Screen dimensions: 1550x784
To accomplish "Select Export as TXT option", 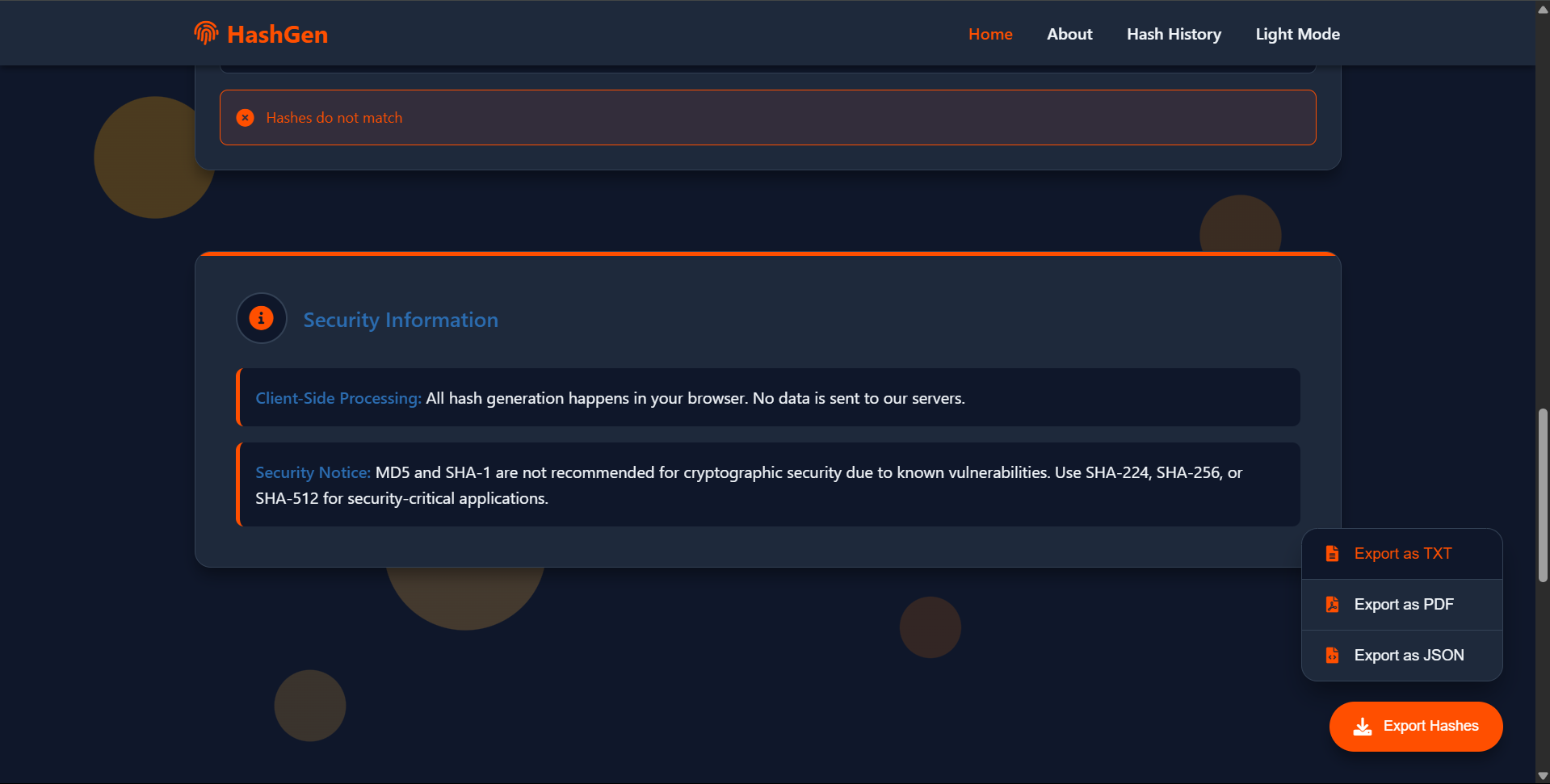I will pos(1402,554).
